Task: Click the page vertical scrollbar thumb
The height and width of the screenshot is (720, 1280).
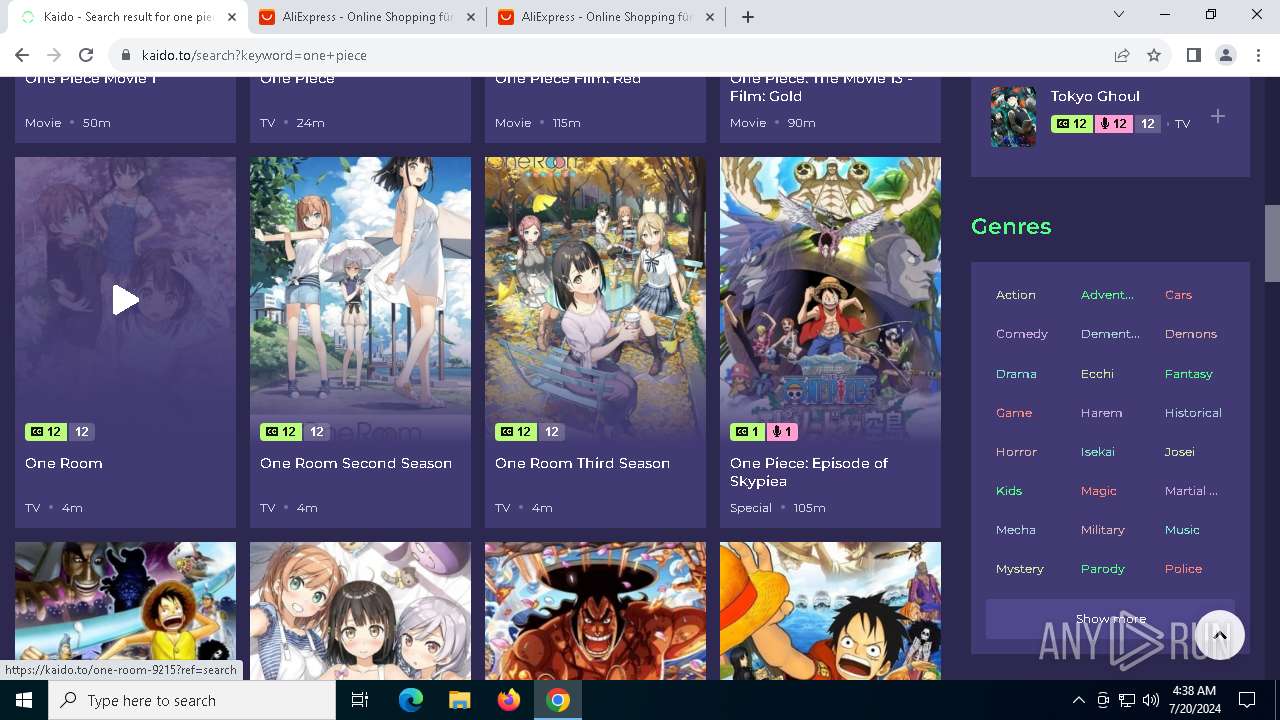Action: (x=1272, y=244)
